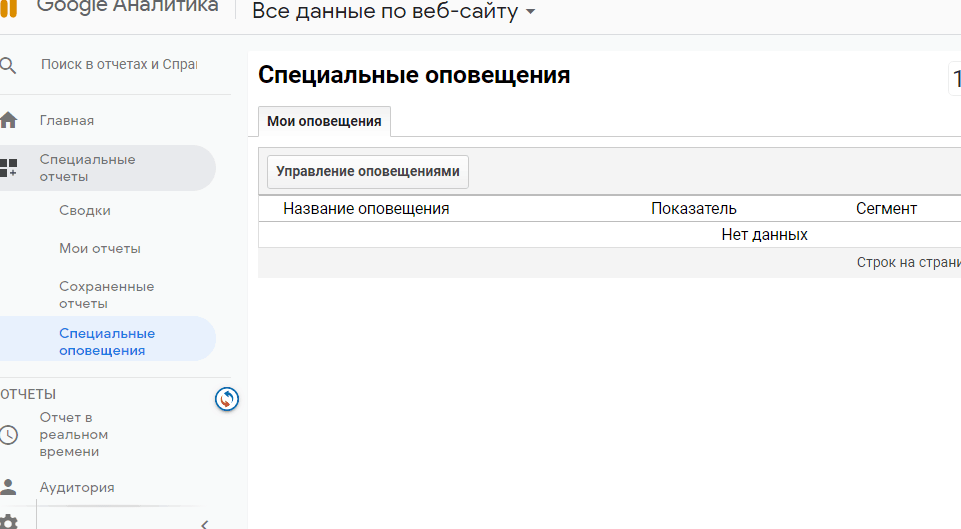Click the Google Analytics logo
Image resolution: width=961 pixels, height=529 pixels.
tap(9, 8)
